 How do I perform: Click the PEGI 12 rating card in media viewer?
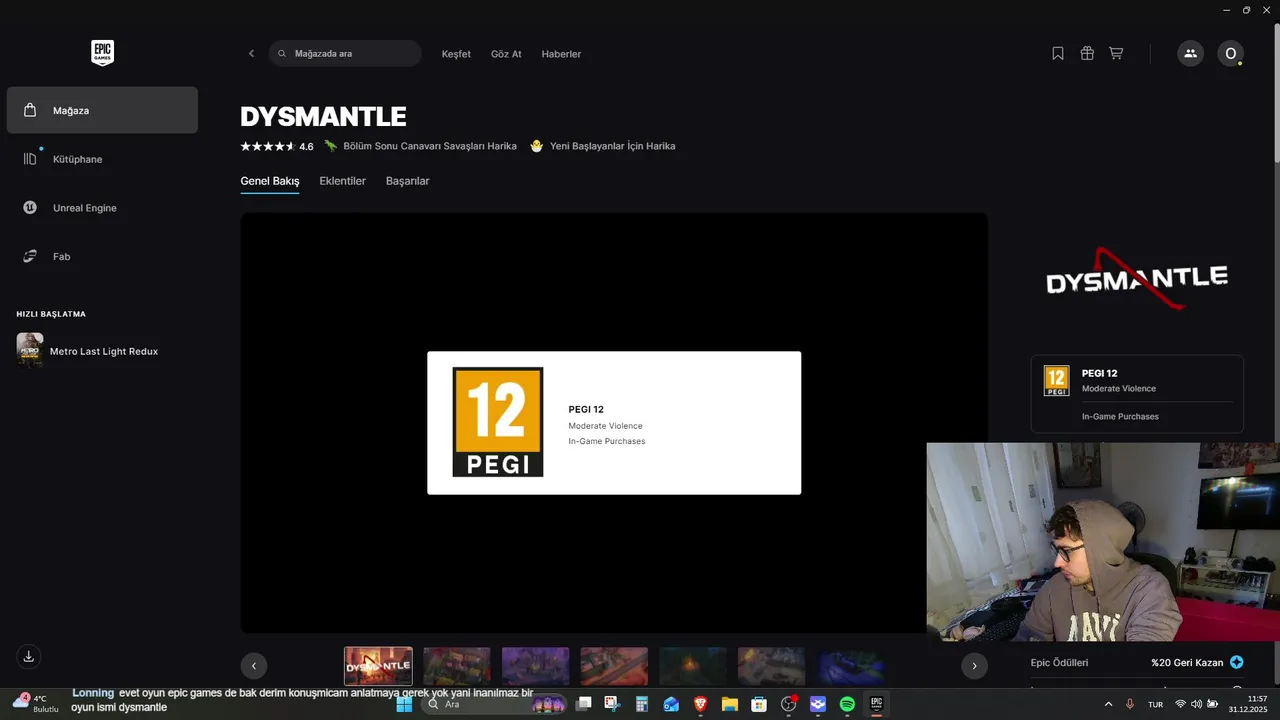(614, 423)
